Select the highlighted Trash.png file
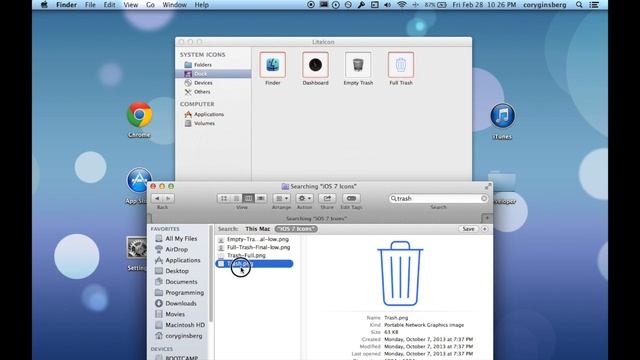This screenshot has width=640, height=360. 254,264
